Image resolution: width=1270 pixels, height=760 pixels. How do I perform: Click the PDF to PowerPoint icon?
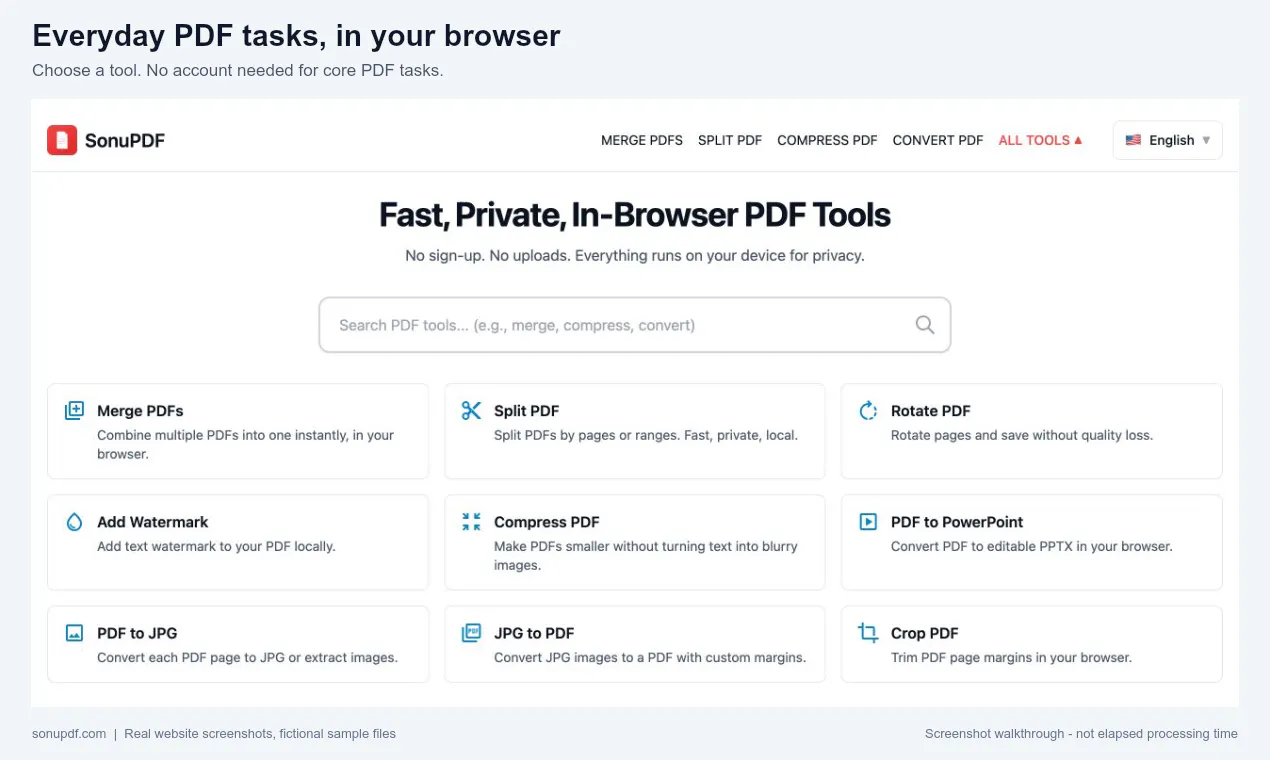[868, 522]
